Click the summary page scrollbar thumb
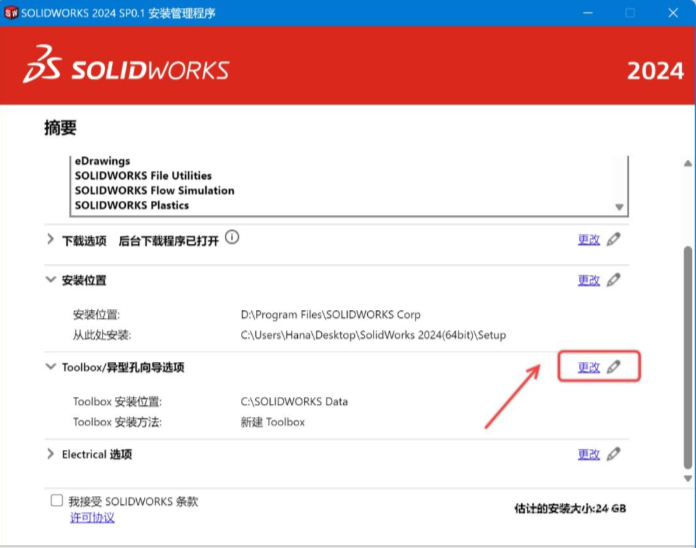Screen dimensions: 696x548 (x=688, y=357)
